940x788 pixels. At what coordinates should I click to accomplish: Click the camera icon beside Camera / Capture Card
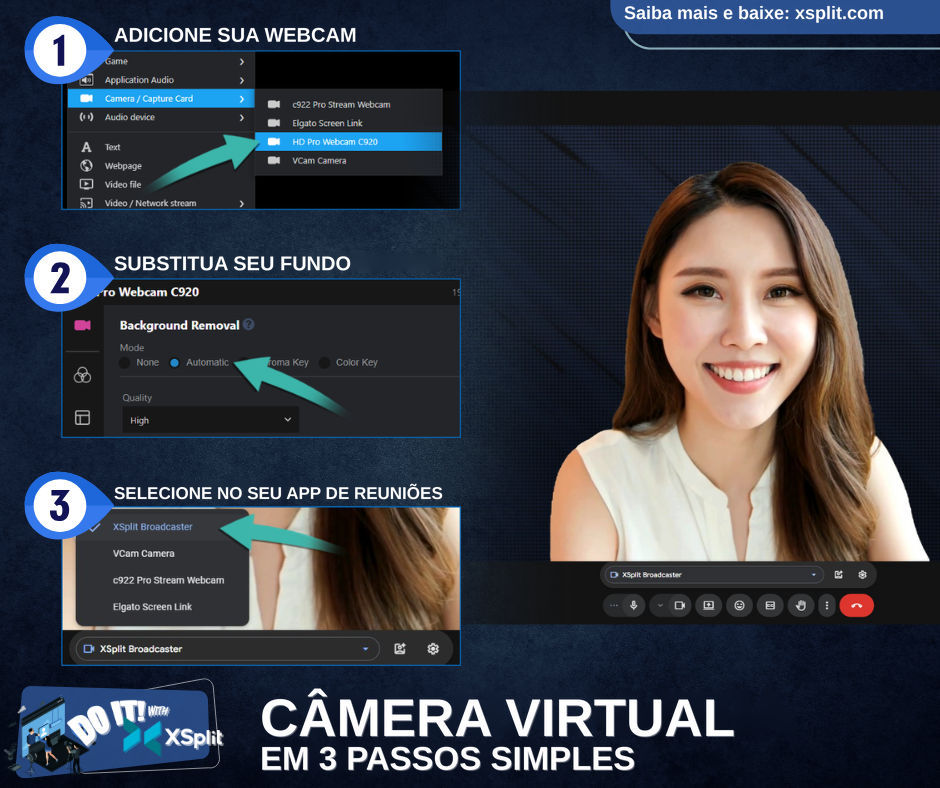pos(86,98)
